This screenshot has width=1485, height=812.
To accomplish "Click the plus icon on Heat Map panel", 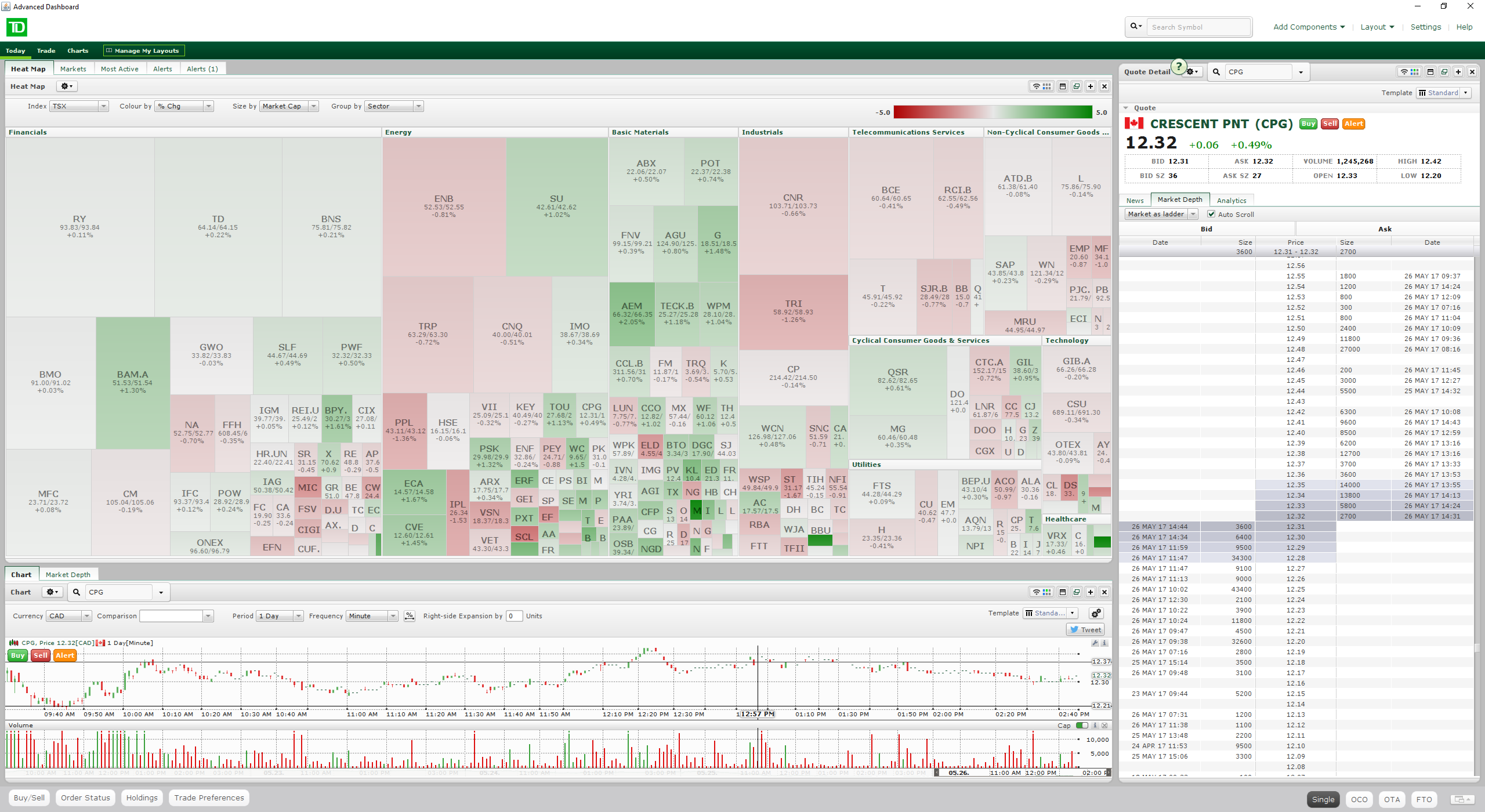I will point(1091,86).
